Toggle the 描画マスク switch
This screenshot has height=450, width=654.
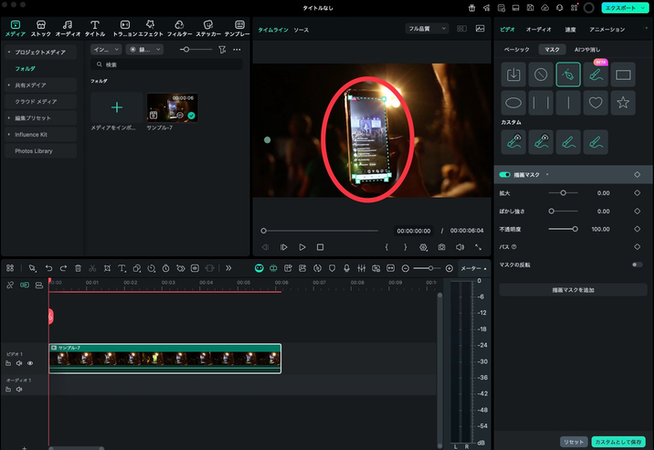(x=505, y=175)
